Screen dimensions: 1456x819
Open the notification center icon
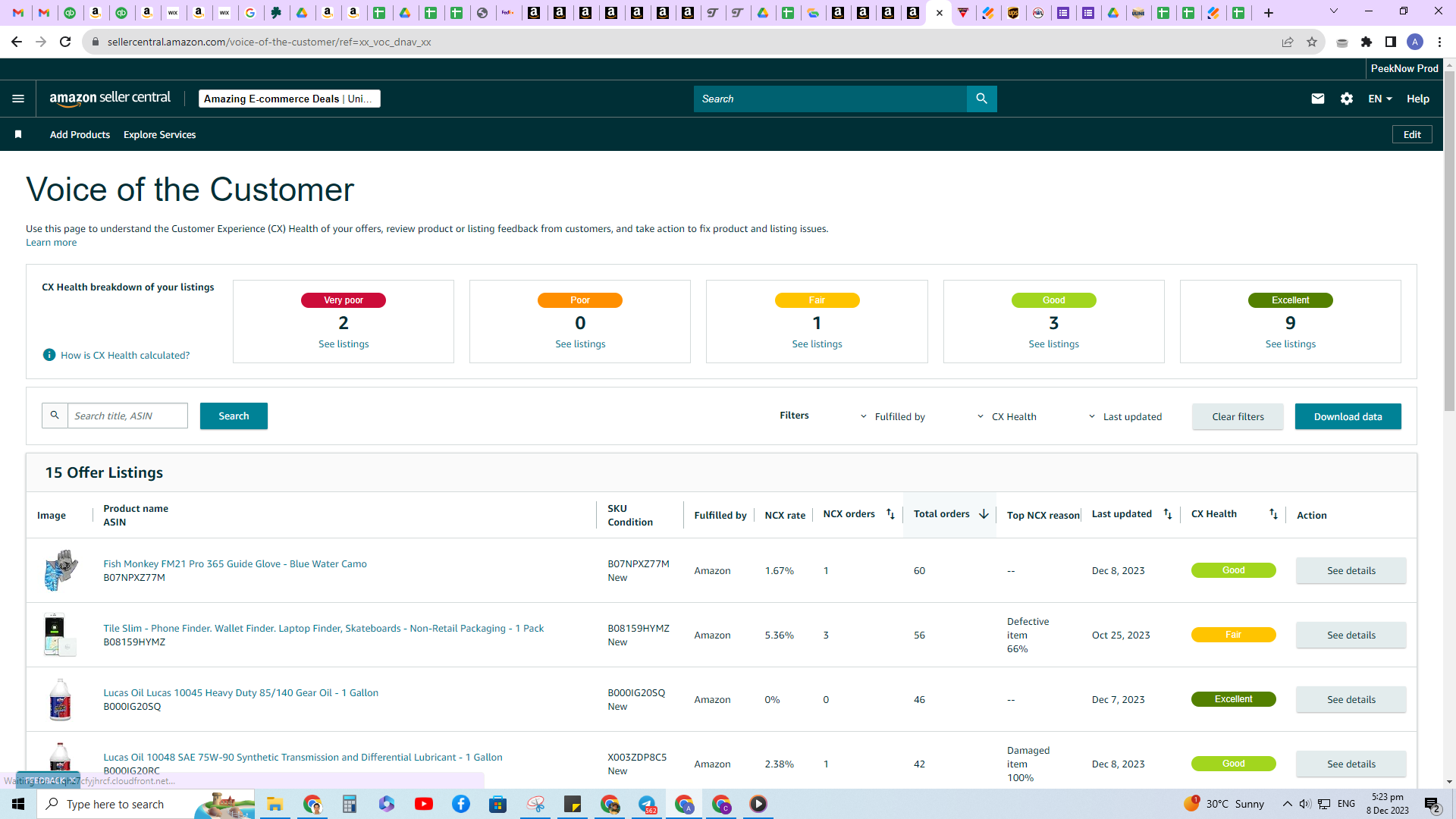pos(1432,804)
